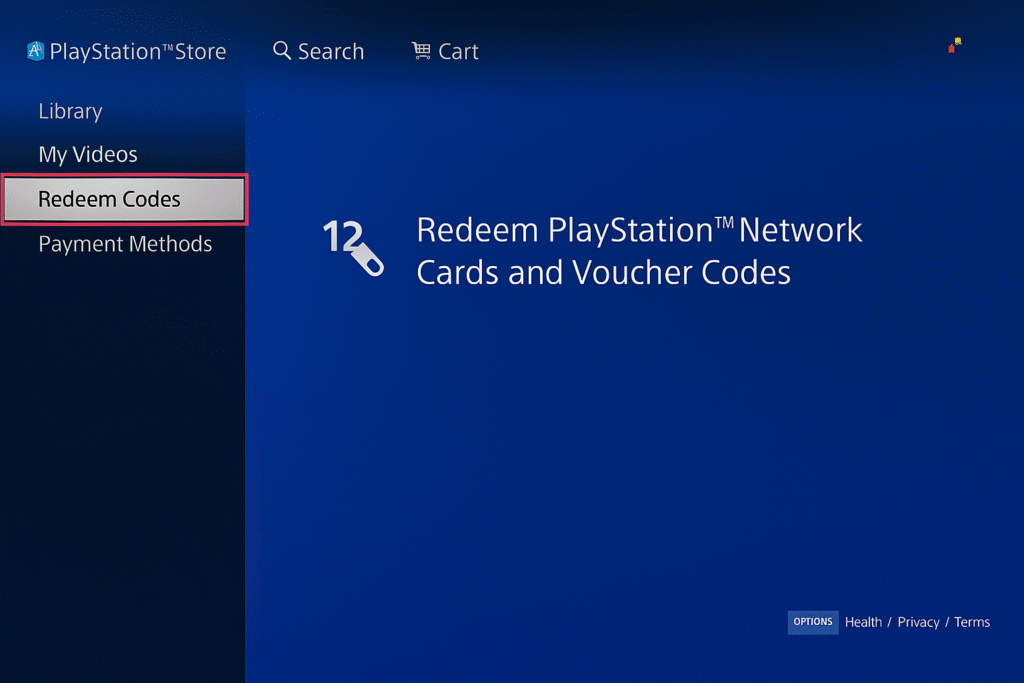1024x683 pixels.
Task: Click the shopping cart icon
Action: tap(421, 50)
